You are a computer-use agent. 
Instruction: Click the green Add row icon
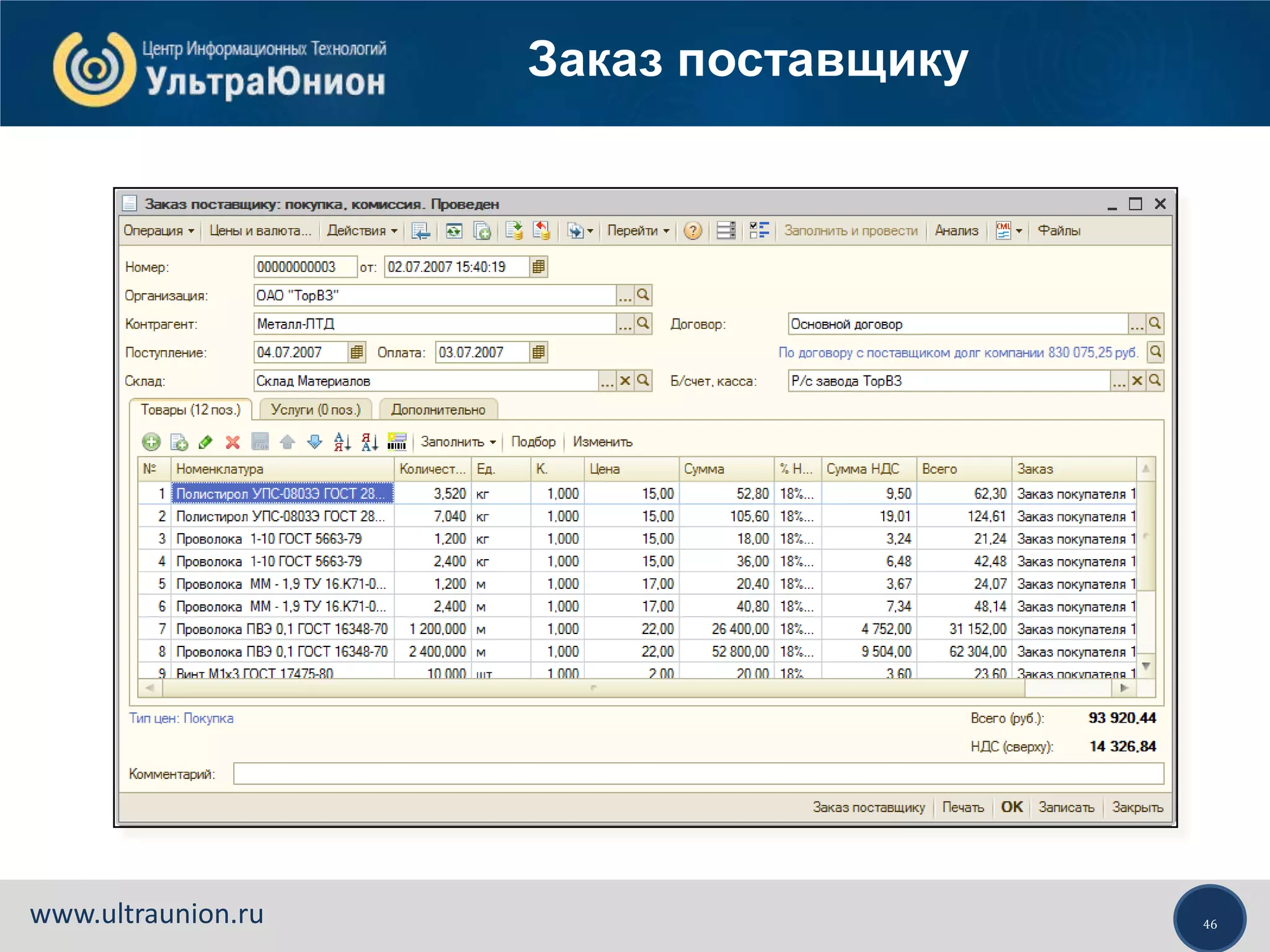[x=151, y=442]
